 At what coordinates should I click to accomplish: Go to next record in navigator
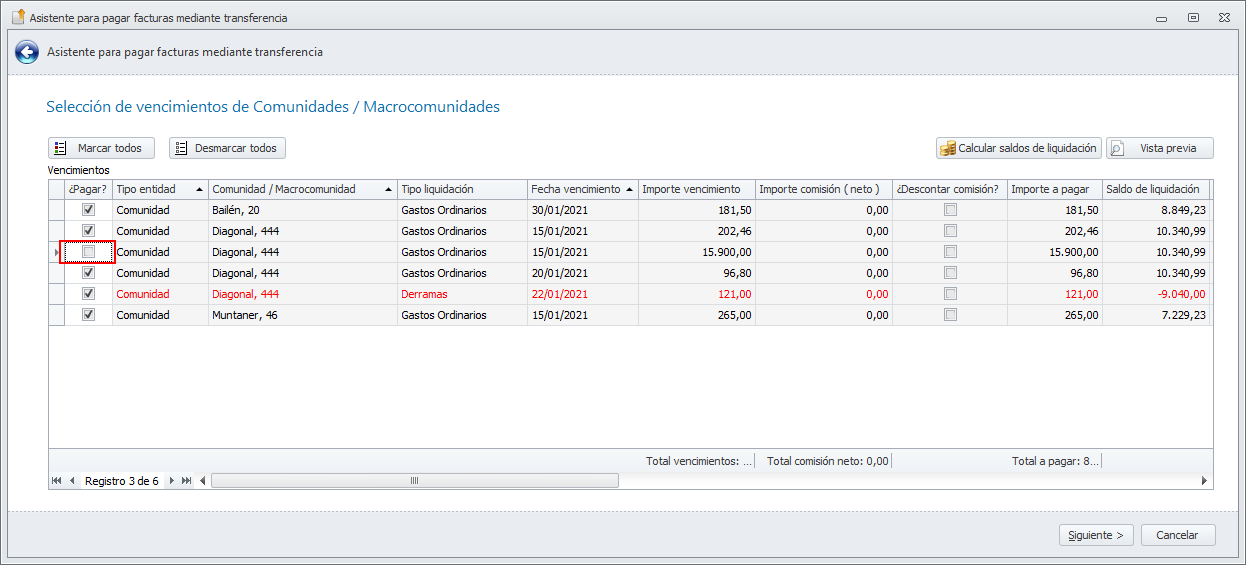pyautogui.click(x=171, y=481)
